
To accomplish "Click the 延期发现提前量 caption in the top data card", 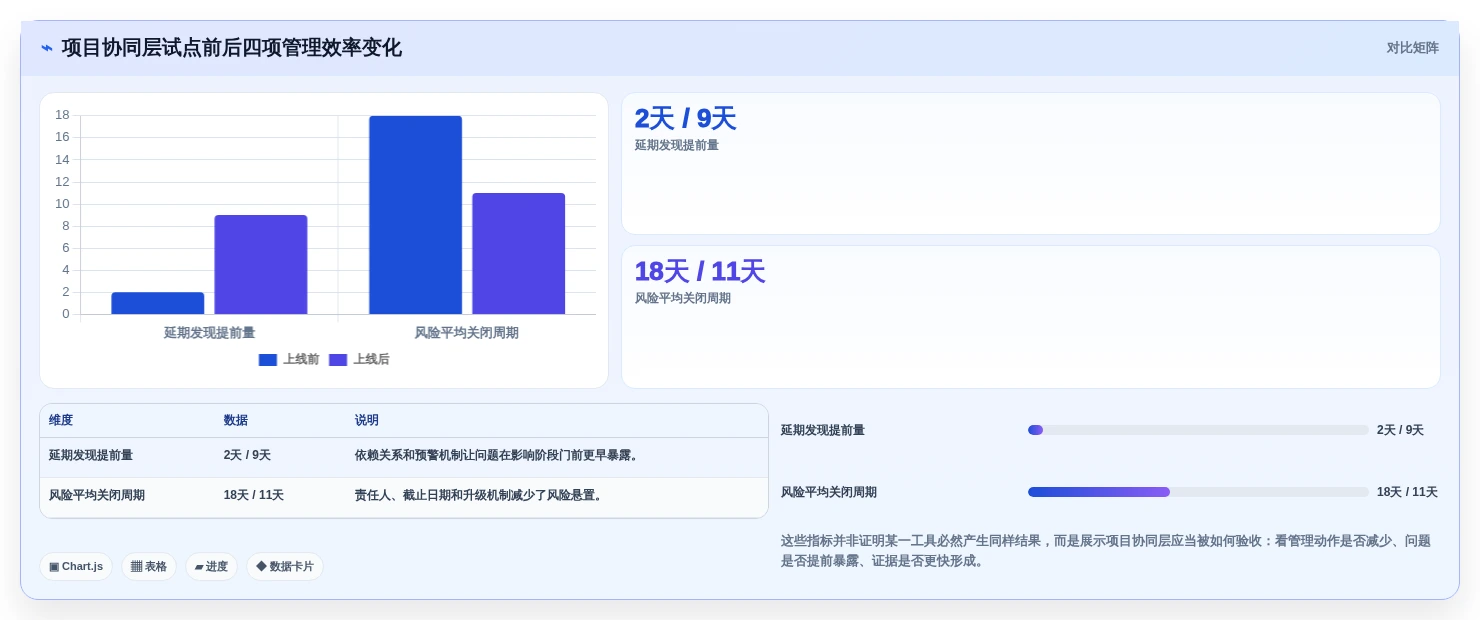I will pyautogui.click(x=677, y=146).
